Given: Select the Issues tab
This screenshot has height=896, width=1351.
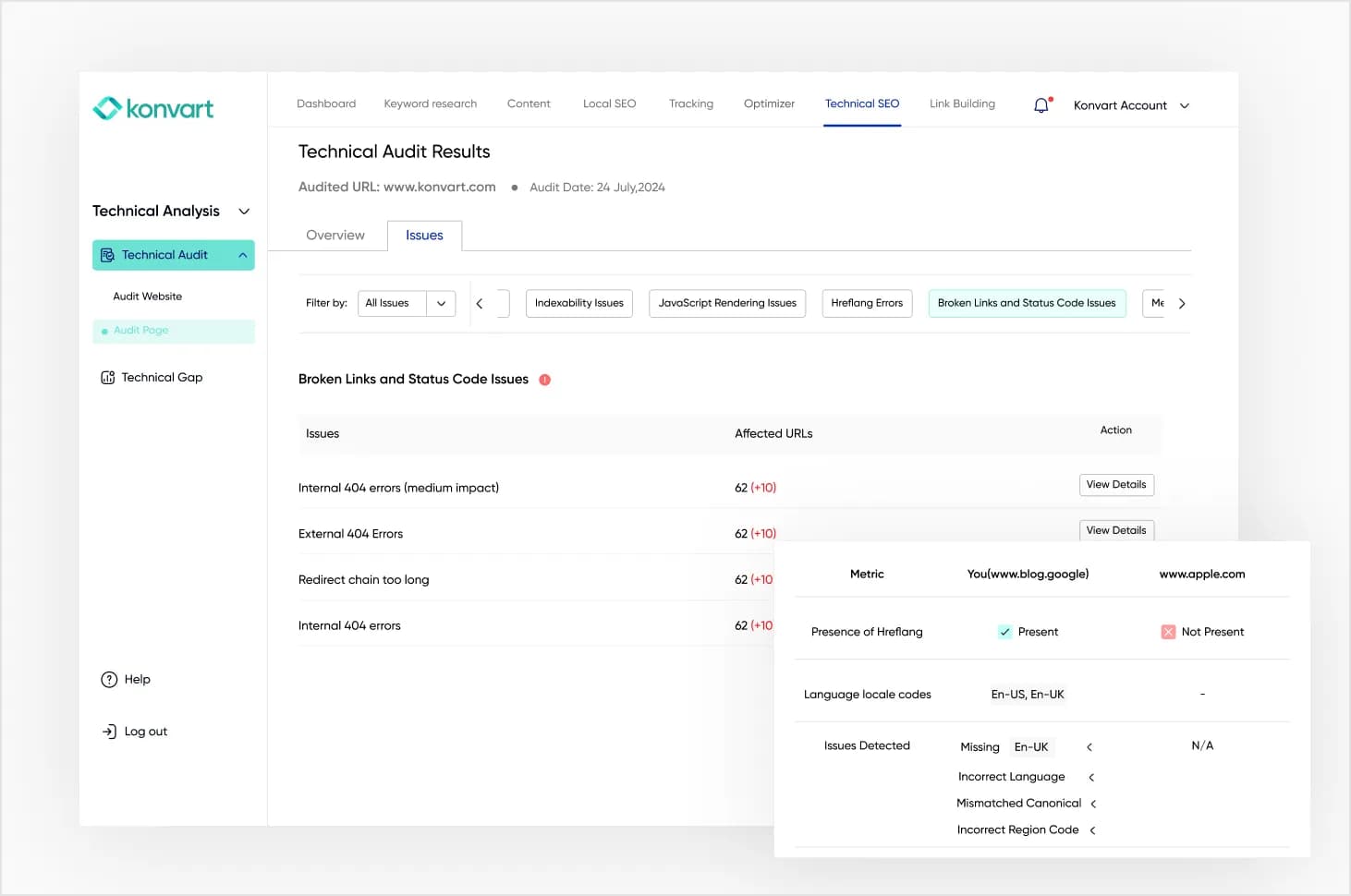Looking at the screenshot, I should 424,236.
